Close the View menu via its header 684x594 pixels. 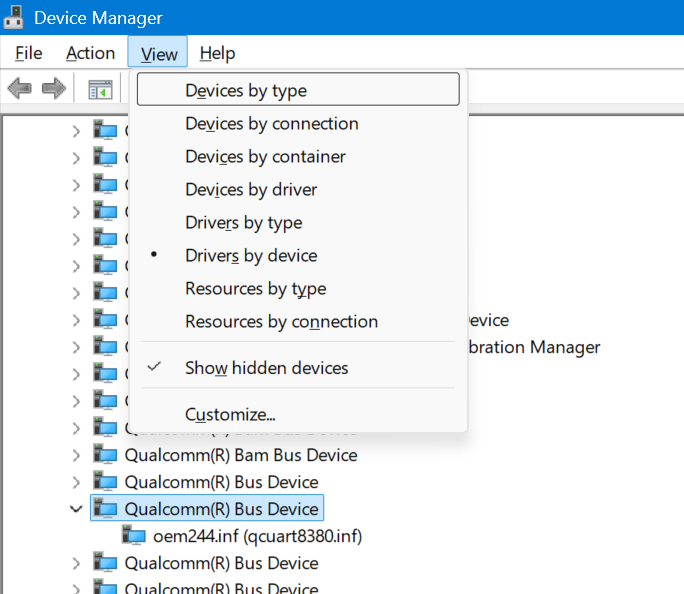[x=158, y=52]
